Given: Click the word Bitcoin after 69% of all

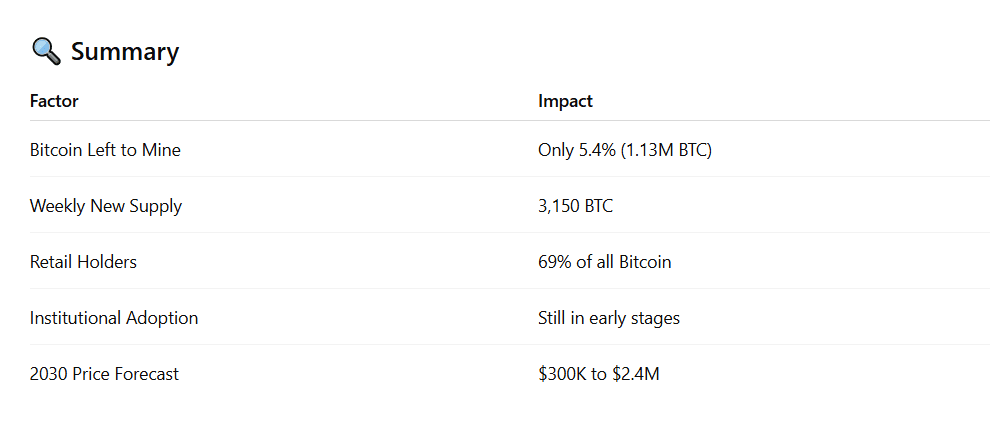Looking at the screenshot, I should point(645,262).
